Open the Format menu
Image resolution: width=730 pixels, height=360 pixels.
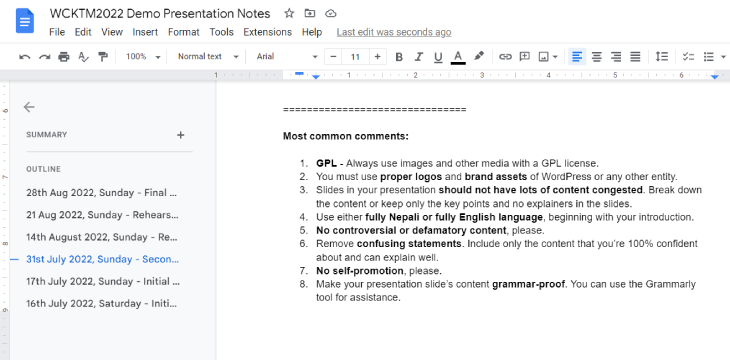(x=183, y=32)
